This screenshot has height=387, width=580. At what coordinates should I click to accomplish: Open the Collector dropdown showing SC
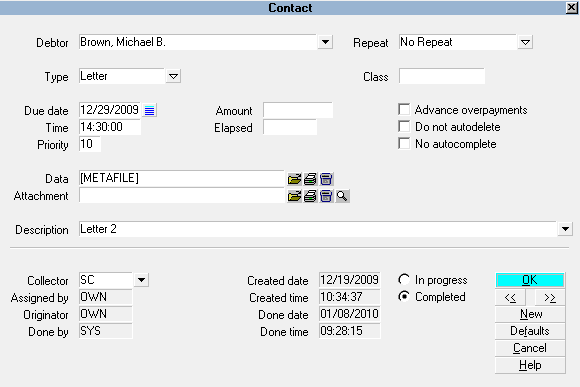point(141,280)
